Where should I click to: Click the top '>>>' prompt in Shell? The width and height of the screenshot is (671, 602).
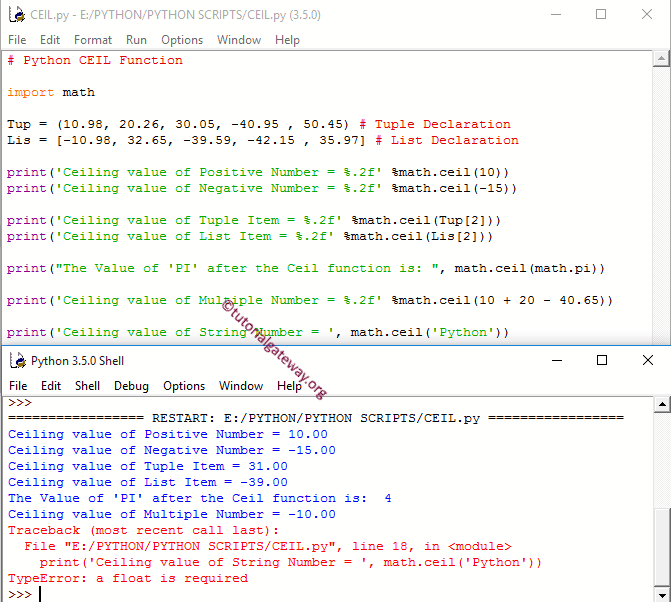coord(20,403)
